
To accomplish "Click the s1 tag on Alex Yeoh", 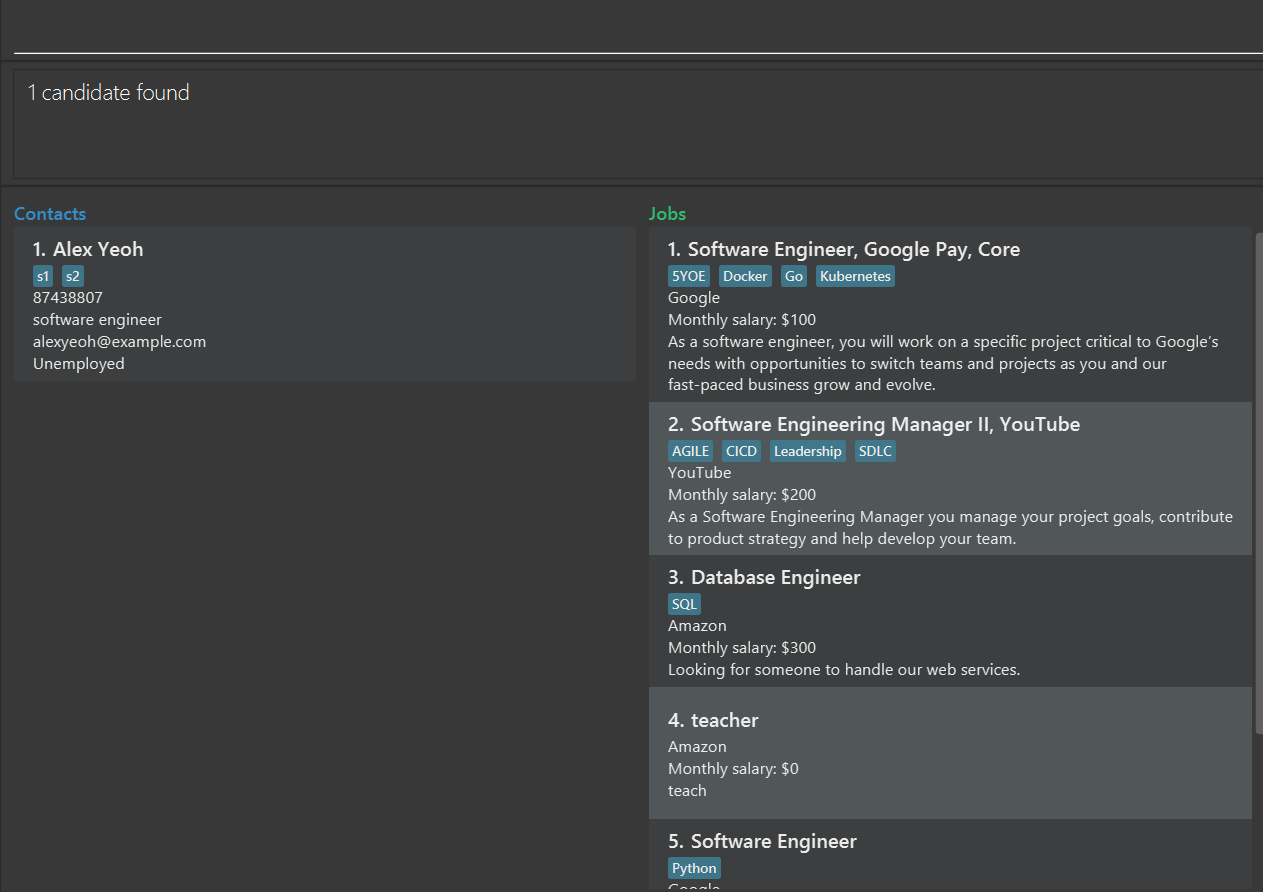I will [43, 276].
